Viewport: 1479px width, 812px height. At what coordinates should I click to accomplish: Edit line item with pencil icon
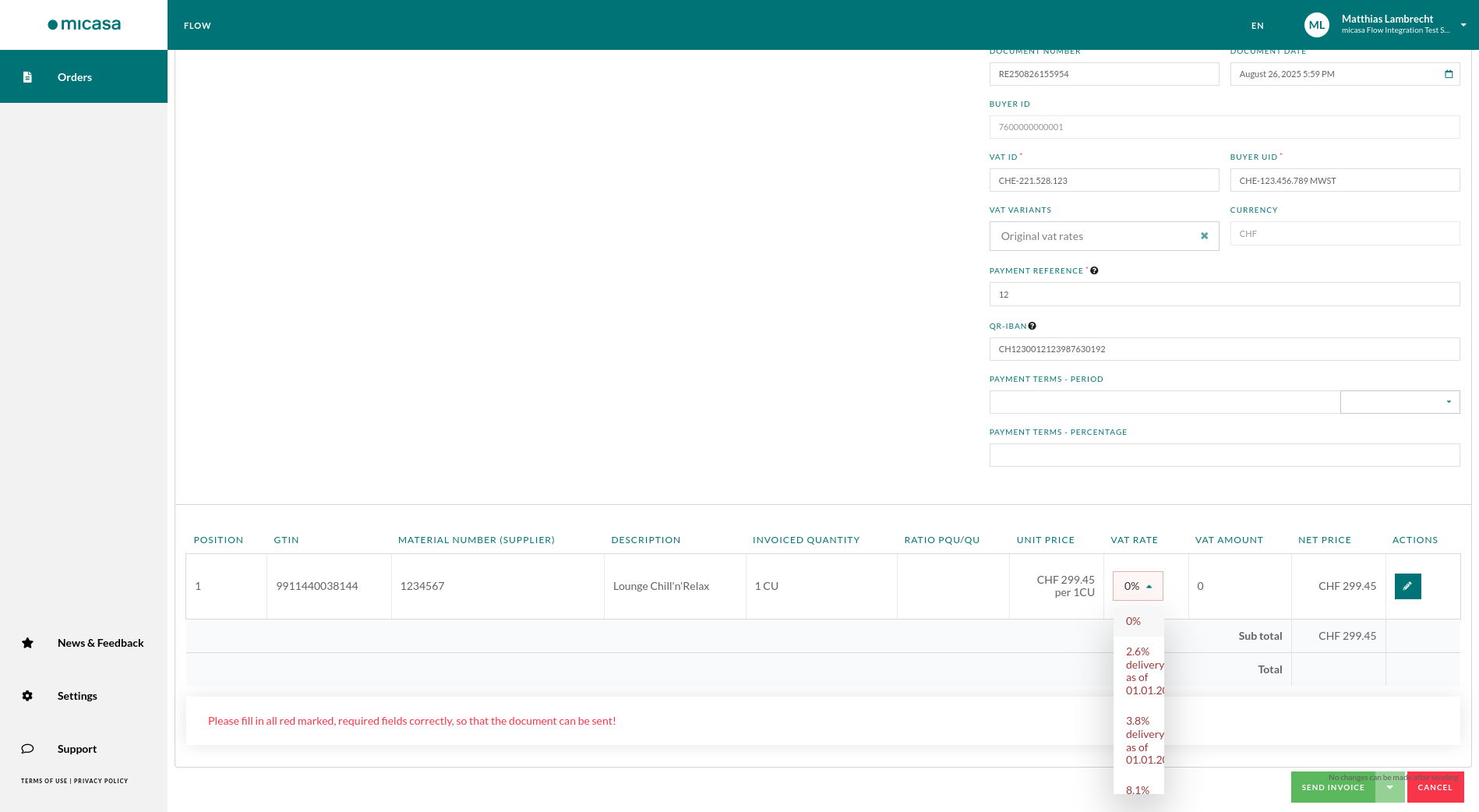1407,586
